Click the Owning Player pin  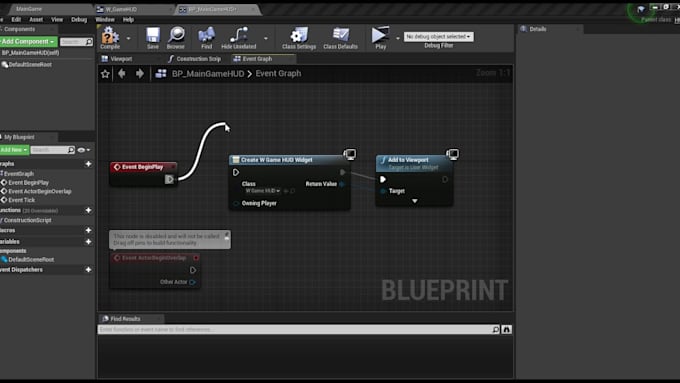[x=236, y=203]
